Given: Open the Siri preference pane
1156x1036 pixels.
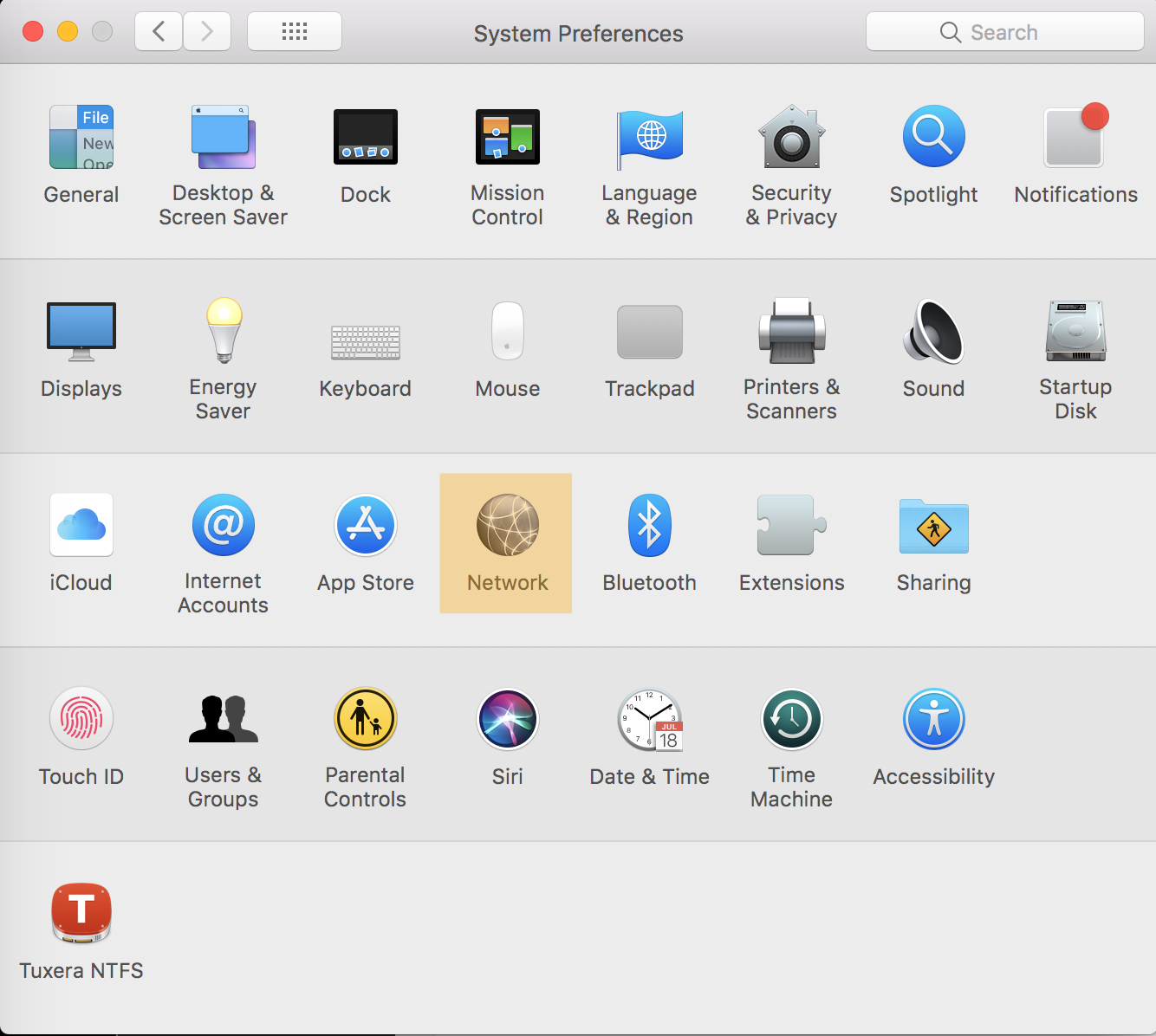Looking at the screenshot, I should pos(507,736).
